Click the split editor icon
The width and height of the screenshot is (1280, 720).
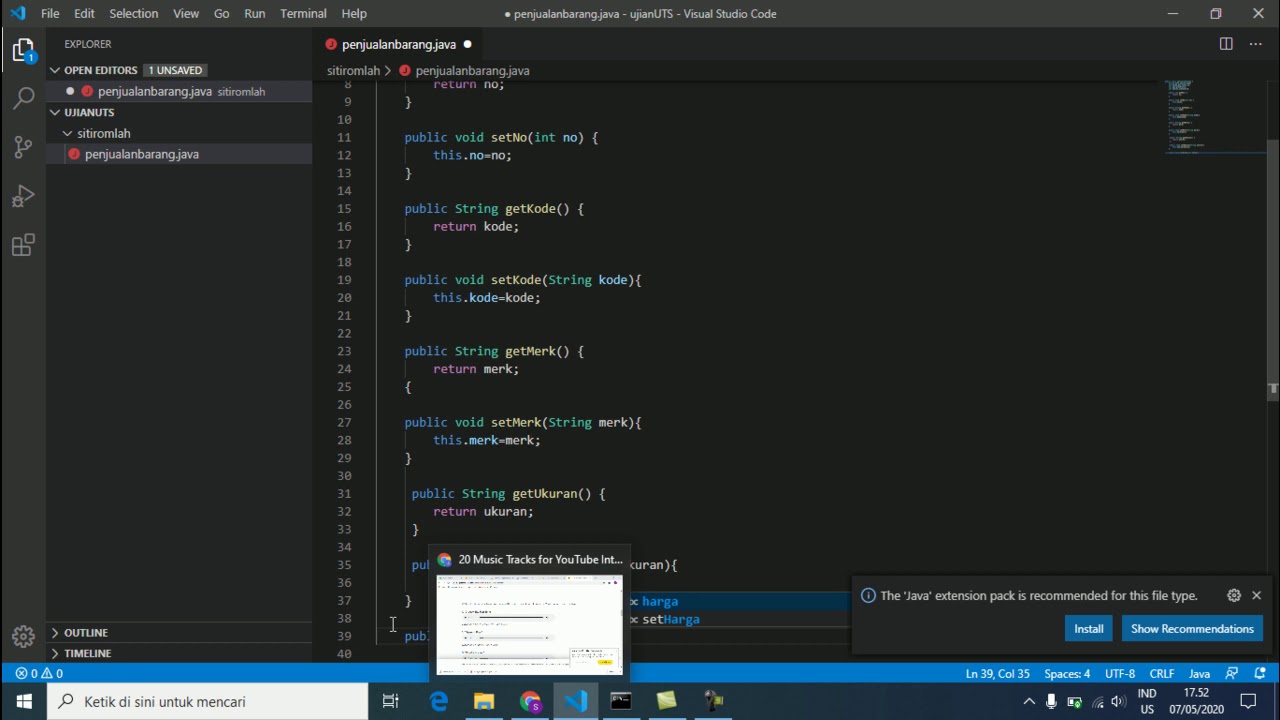[x=1226, y=44]
